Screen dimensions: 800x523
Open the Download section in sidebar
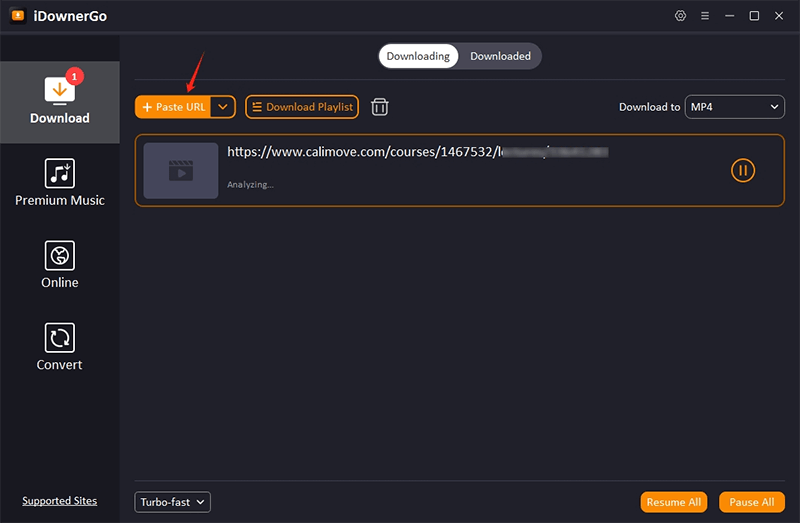pos(59,101)
